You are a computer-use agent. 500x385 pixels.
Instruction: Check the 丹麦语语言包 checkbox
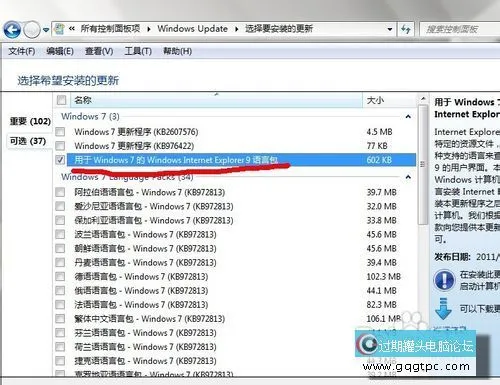(60, 262)
